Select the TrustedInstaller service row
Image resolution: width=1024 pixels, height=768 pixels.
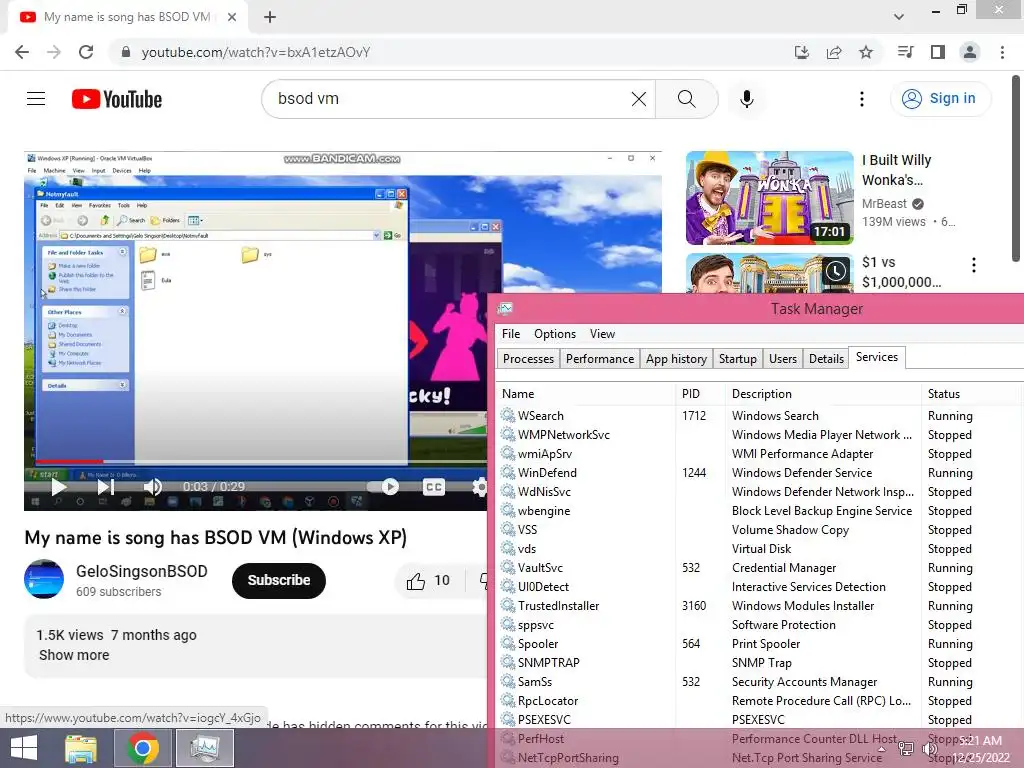pos(758,606)
